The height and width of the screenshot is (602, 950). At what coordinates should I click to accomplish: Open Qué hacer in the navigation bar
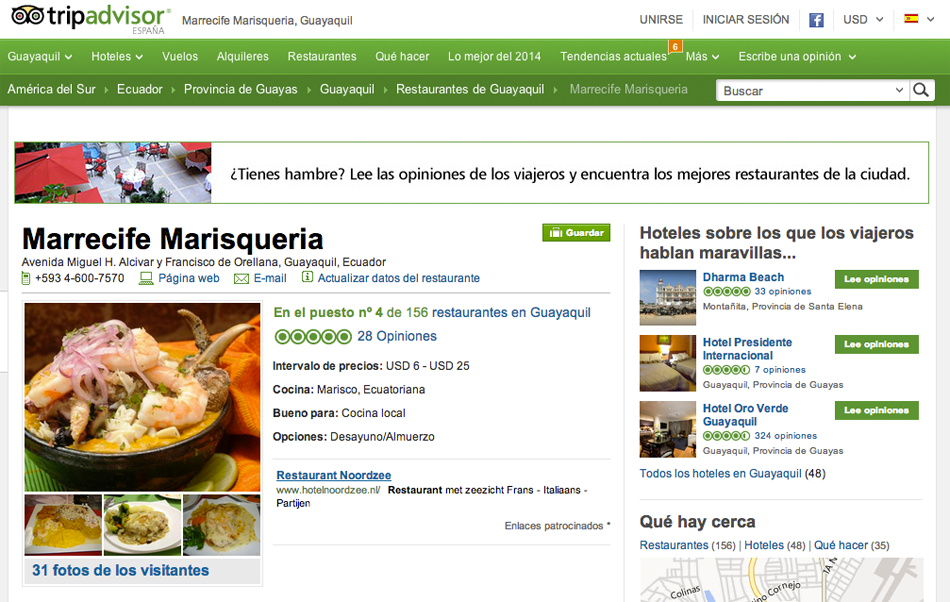click(402, 56)
